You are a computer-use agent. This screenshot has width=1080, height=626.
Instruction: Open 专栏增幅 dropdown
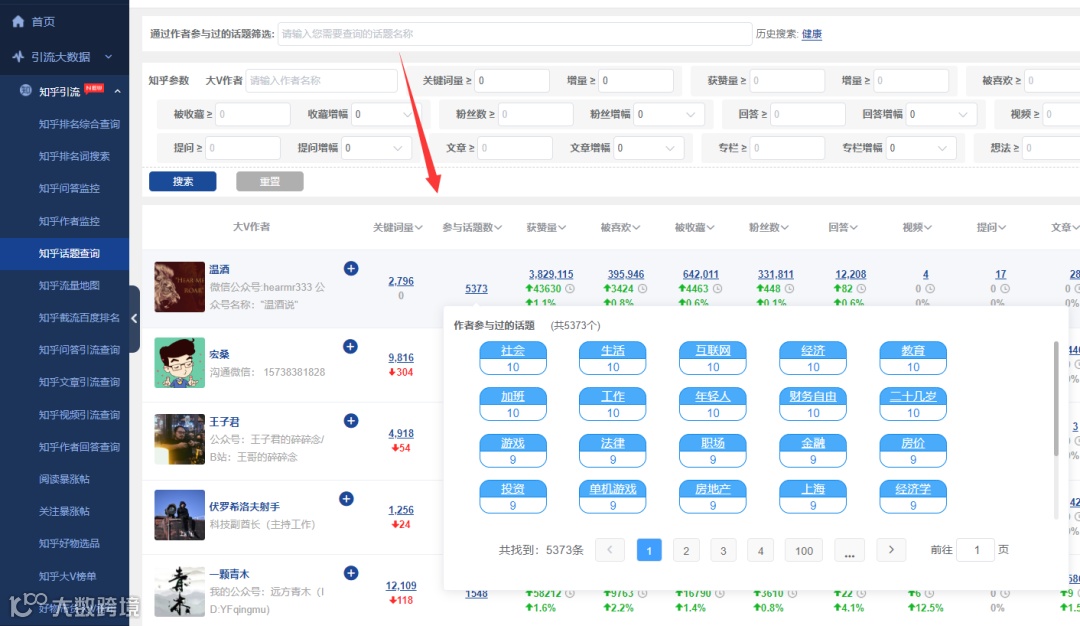point(921,148)
